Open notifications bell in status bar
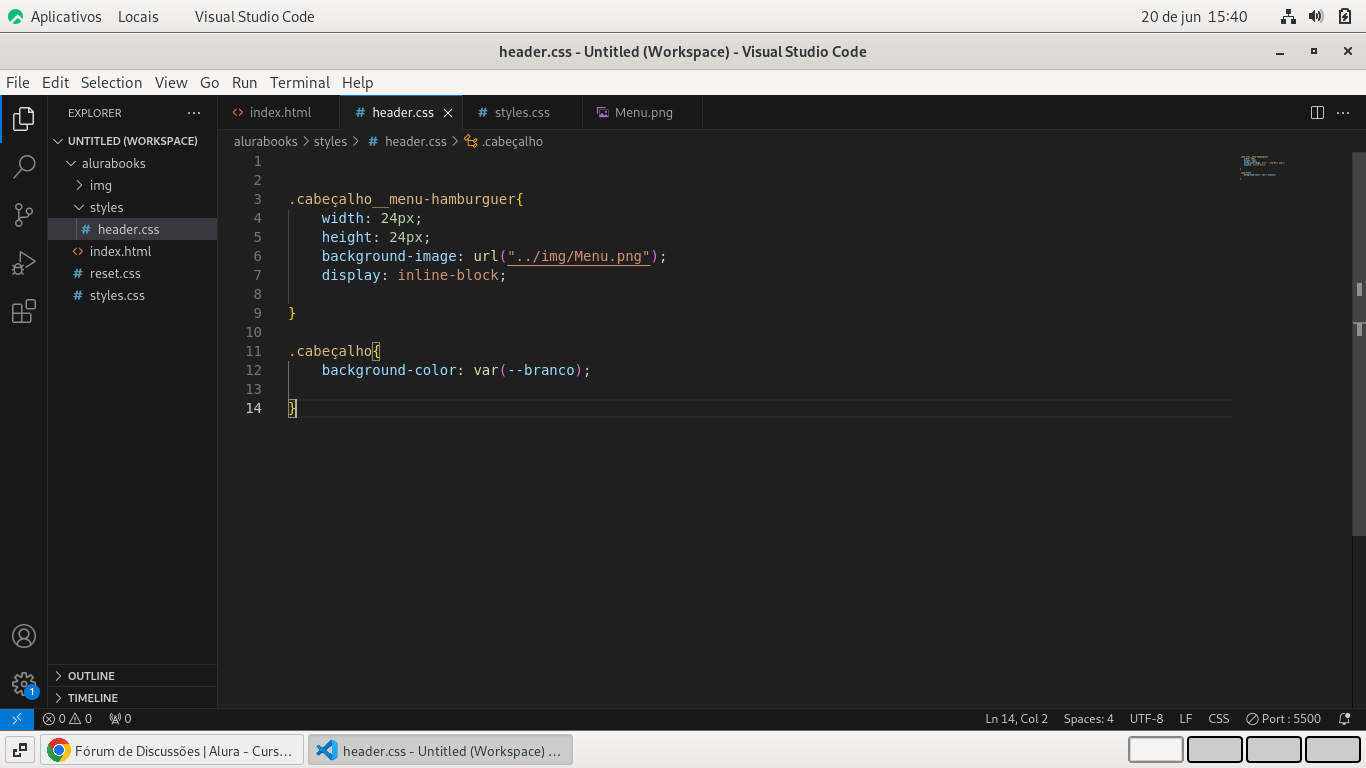 click(x=1345, y=719)
